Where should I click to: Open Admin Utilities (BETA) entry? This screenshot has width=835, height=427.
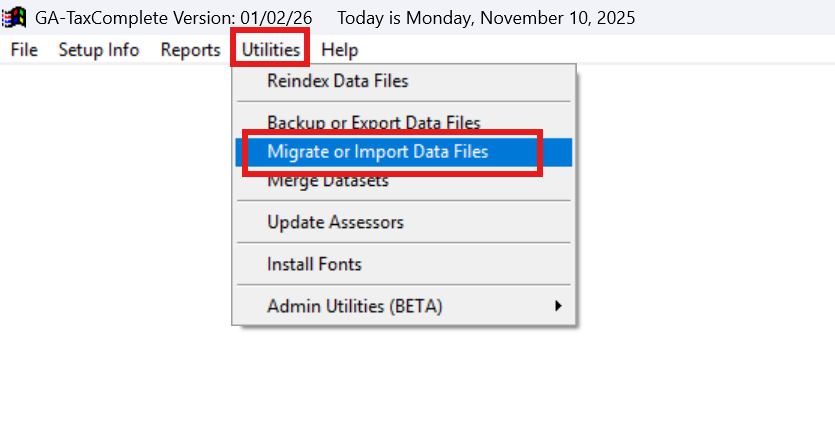(354, 306)
